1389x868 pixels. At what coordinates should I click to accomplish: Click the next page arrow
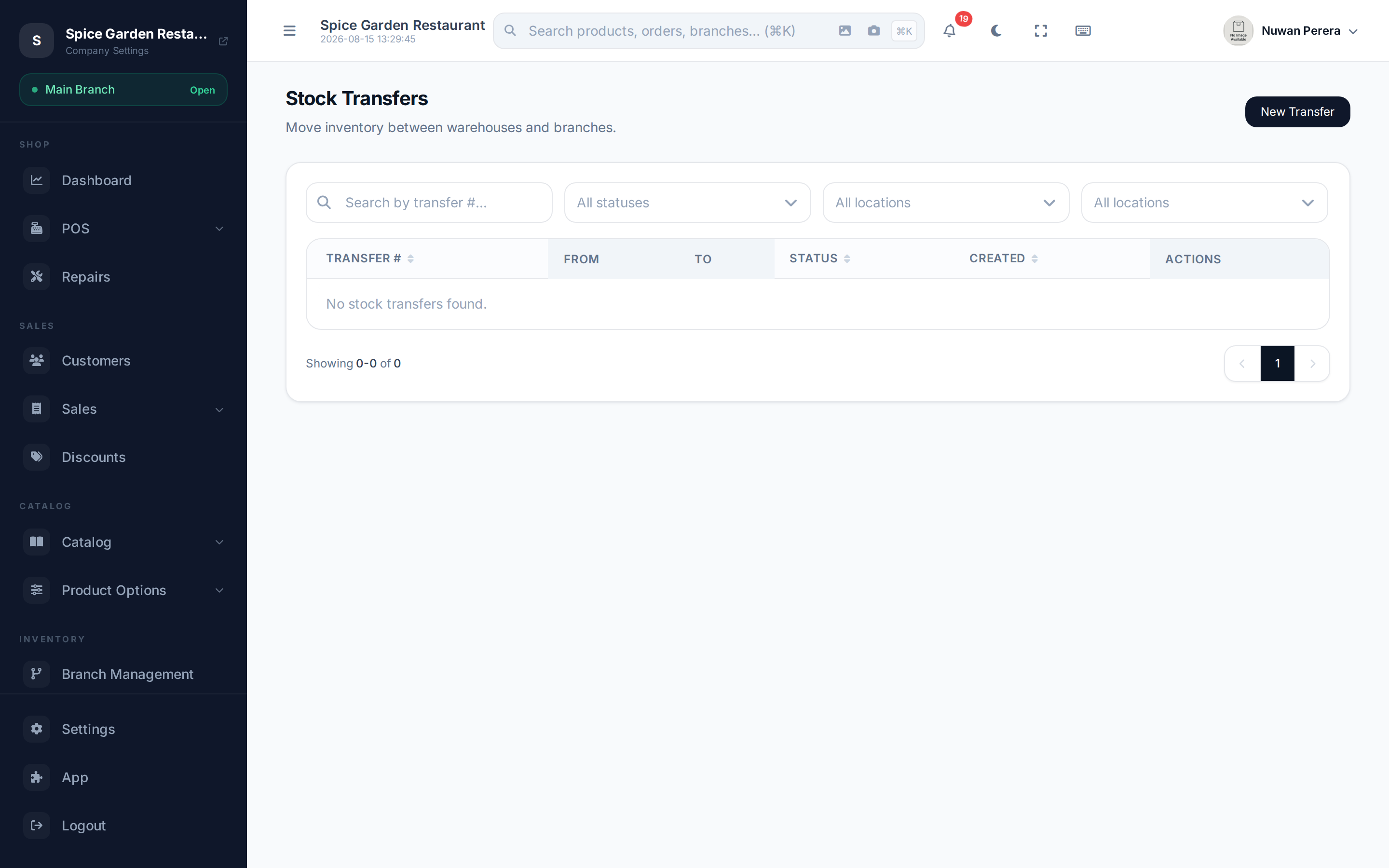[x=1312, y=364]
